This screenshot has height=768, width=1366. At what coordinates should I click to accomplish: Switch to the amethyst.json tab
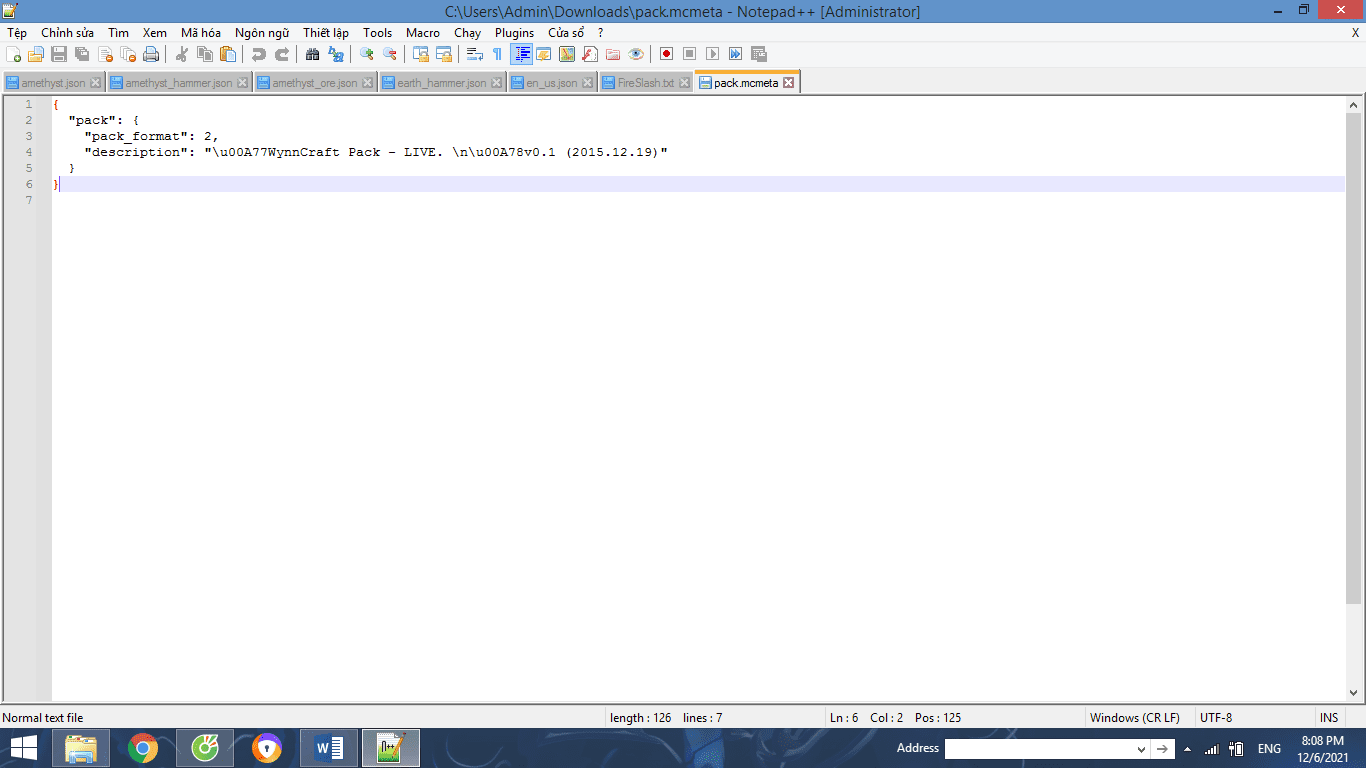click(54, 83)
